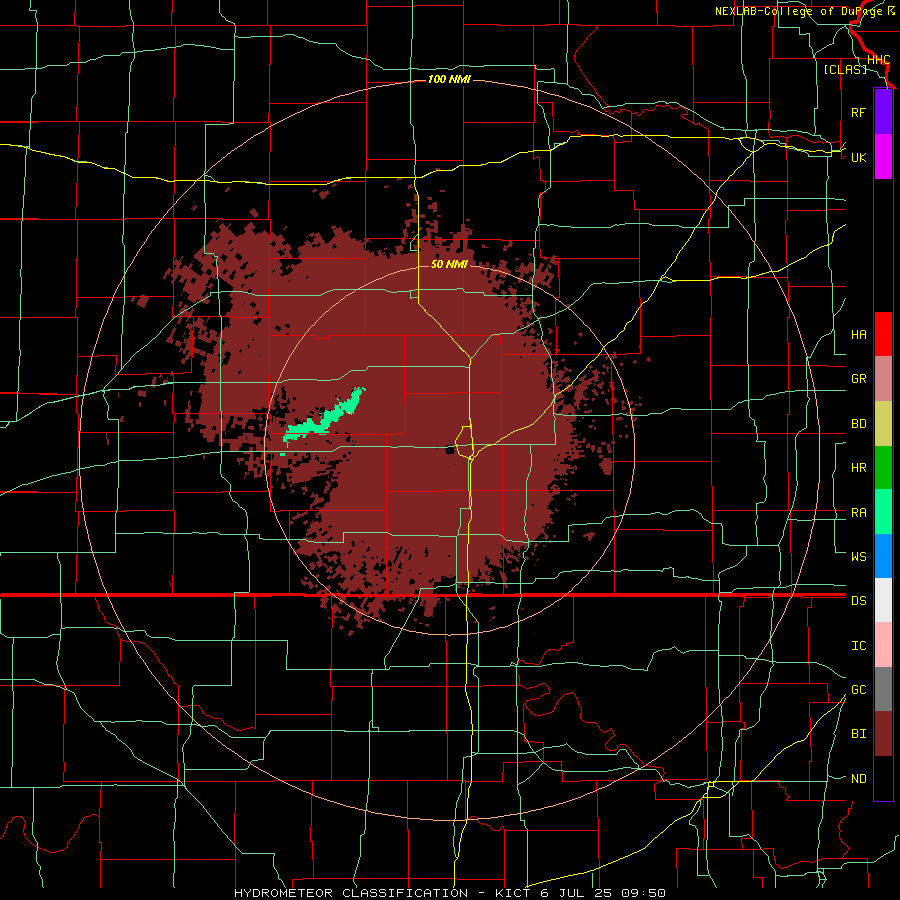Click the WS legend label
Image resolution: width=900 pixels, height=900 pixels.
859,557
